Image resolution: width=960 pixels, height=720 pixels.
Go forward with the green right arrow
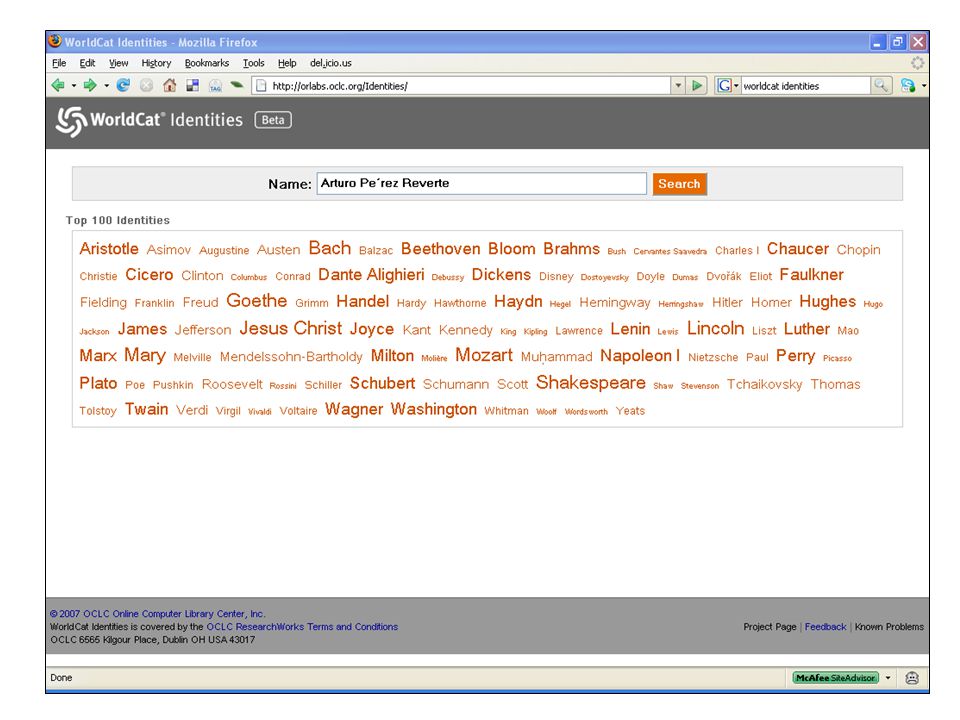90,86
